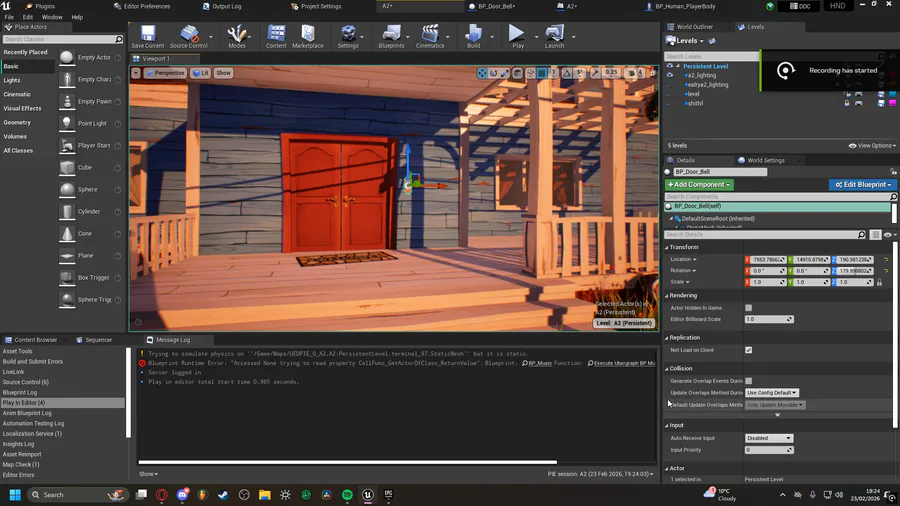Uncheck Net Load on Client
Screen dimensions: 900x506
click(x=748, y=350)
